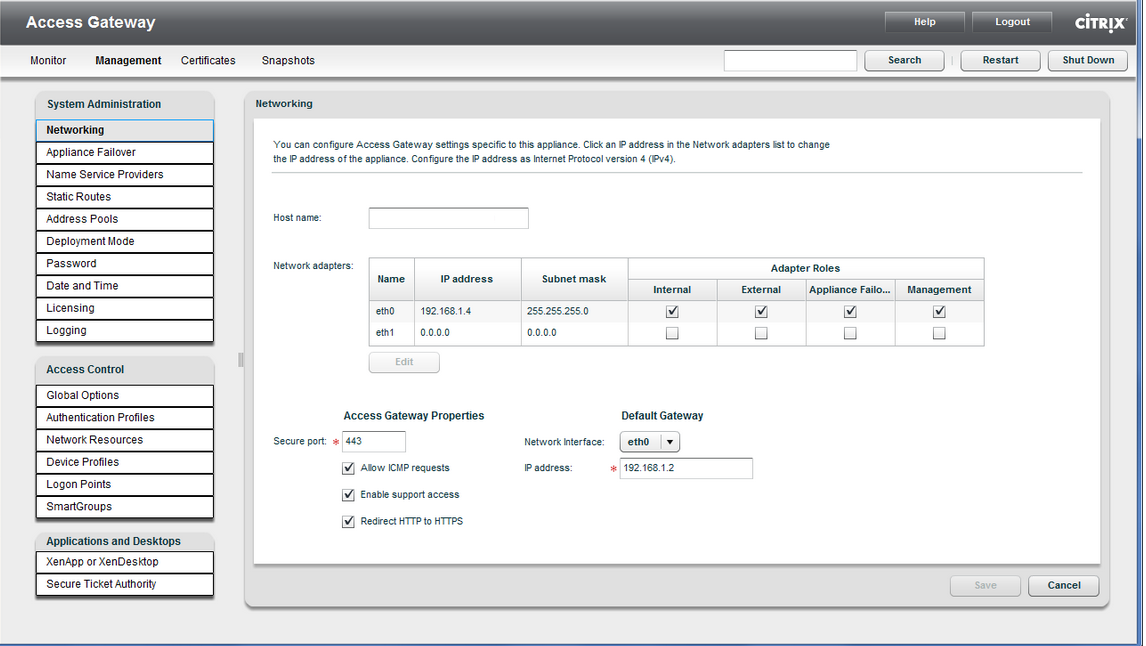Enable eth1 Internal role checkbox

(672, 334)
